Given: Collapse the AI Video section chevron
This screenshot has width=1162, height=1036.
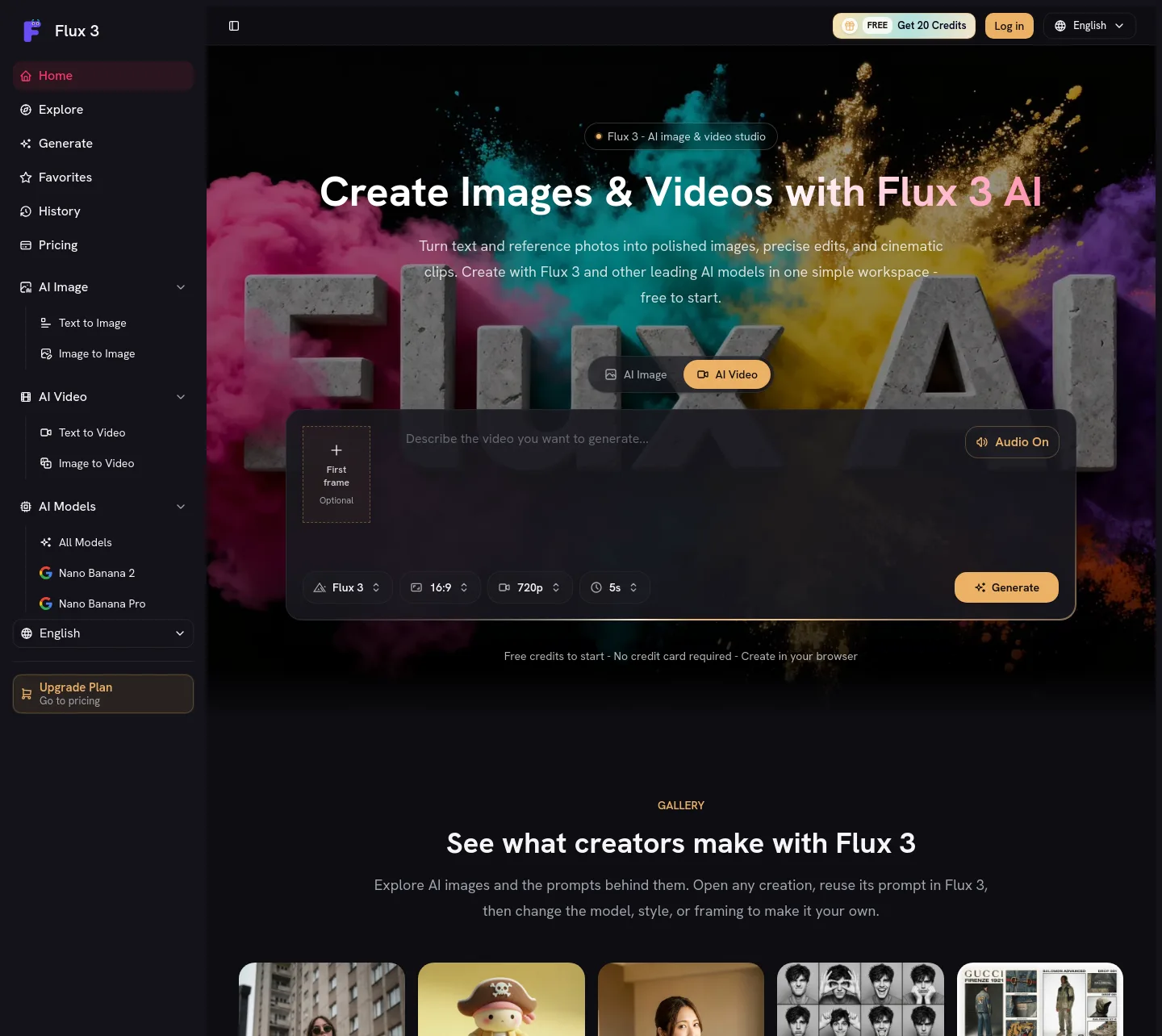Looking at the screenshot, I should click(x=181, y=397).
